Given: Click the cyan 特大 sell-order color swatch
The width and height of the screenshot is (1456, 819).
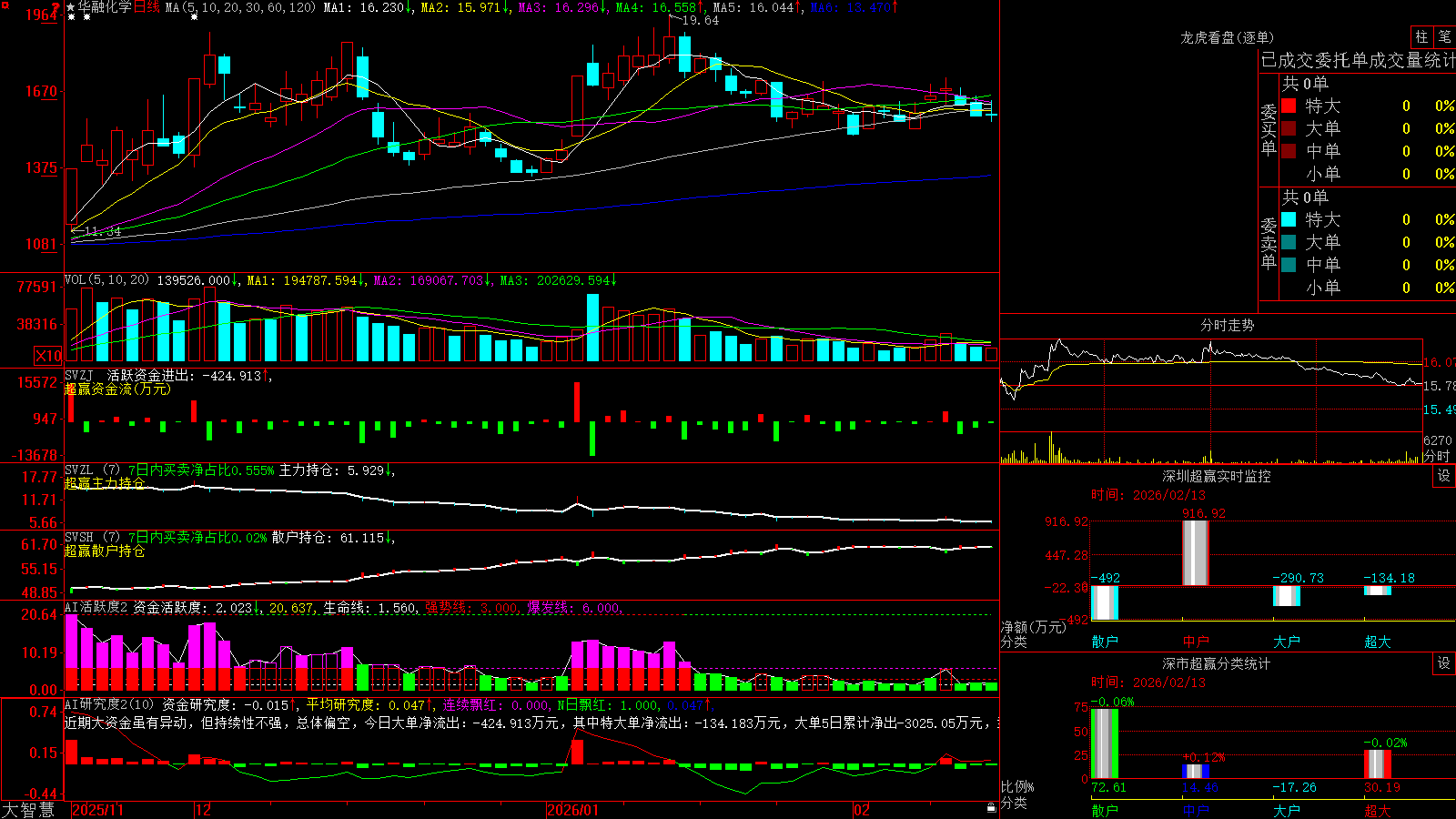Looking at the screenshot, I should click(x=1289, y=219).
